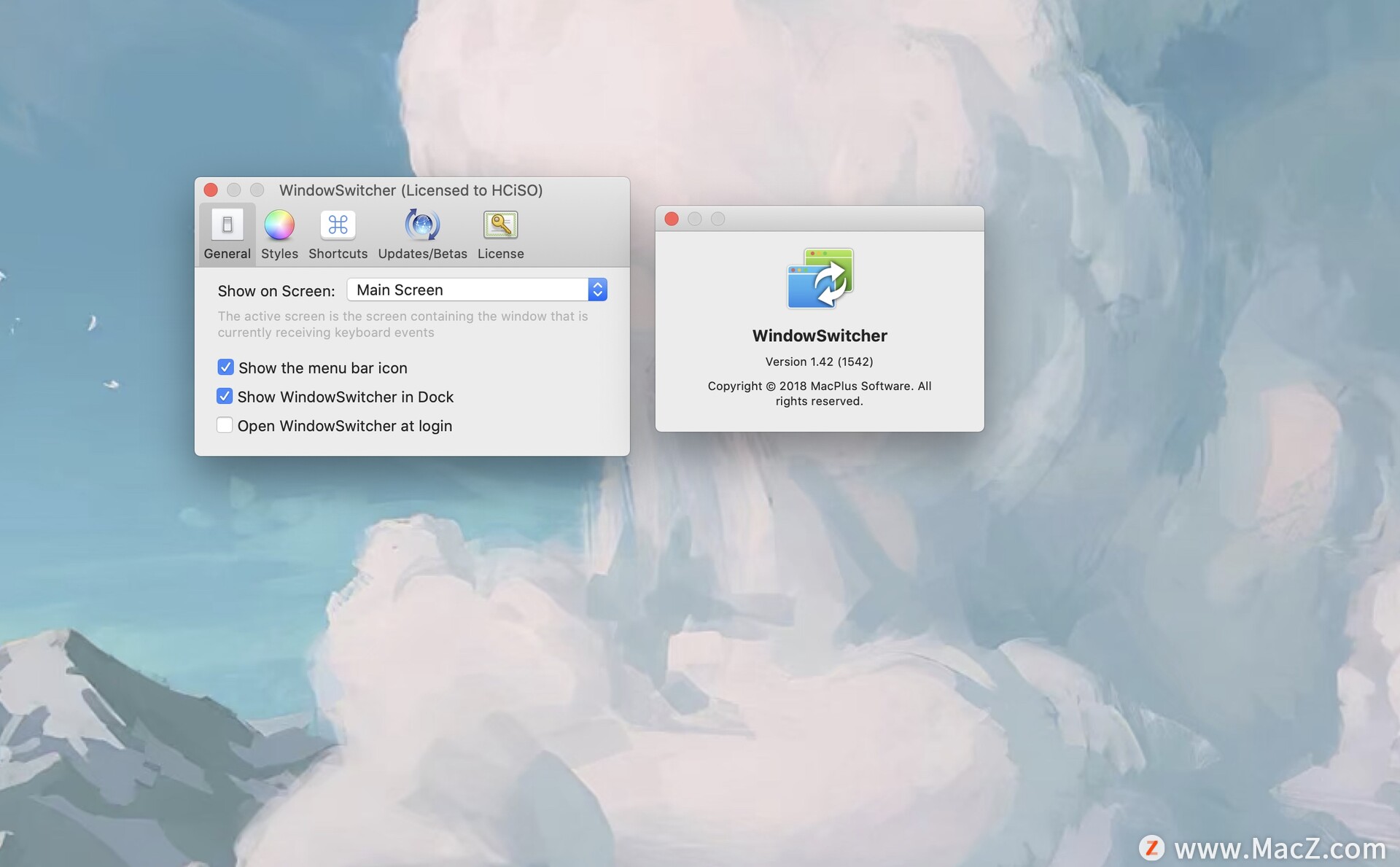Viewport: 1400px width, 867px height.
Task: Open the License key pane
Action: click(x=500, y=234)
